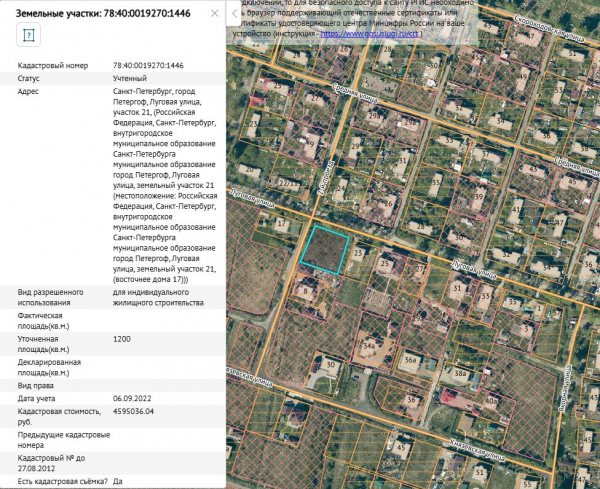Click house number 8 on the map

tap(303, 291)
